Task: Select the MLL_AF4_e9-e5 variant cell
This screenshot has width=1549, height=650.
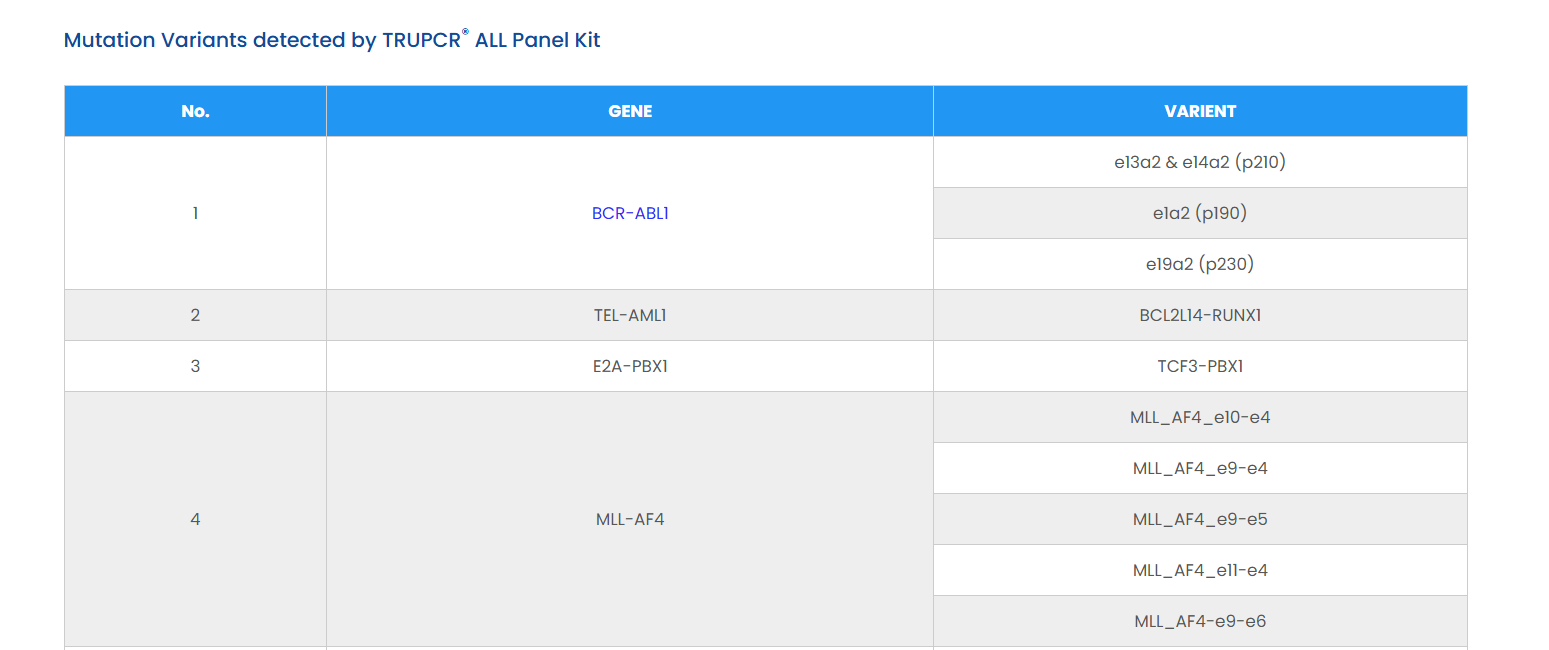Action: pyautogui.click(x=1200, y=519)
